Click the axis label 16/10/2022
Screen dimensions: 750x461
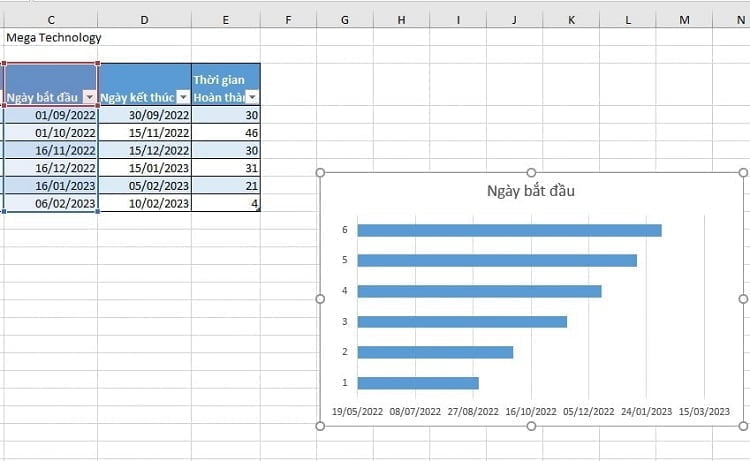click(531, 411)
